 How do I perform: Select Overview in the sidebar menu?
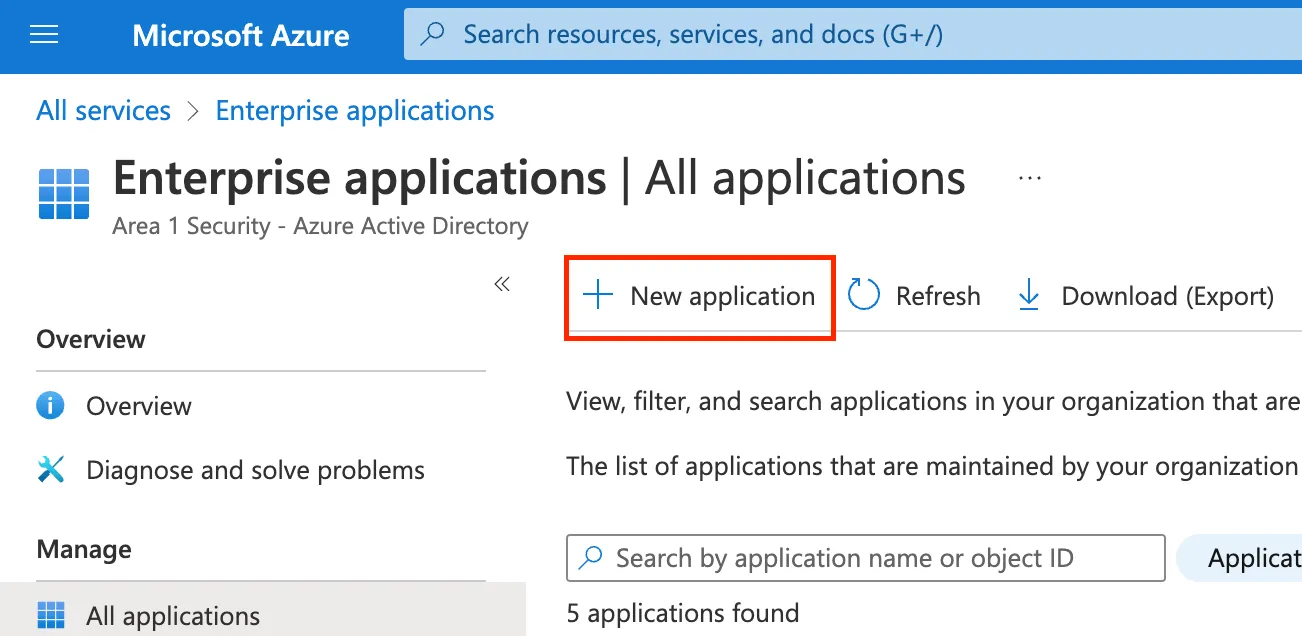click(138, 405)
